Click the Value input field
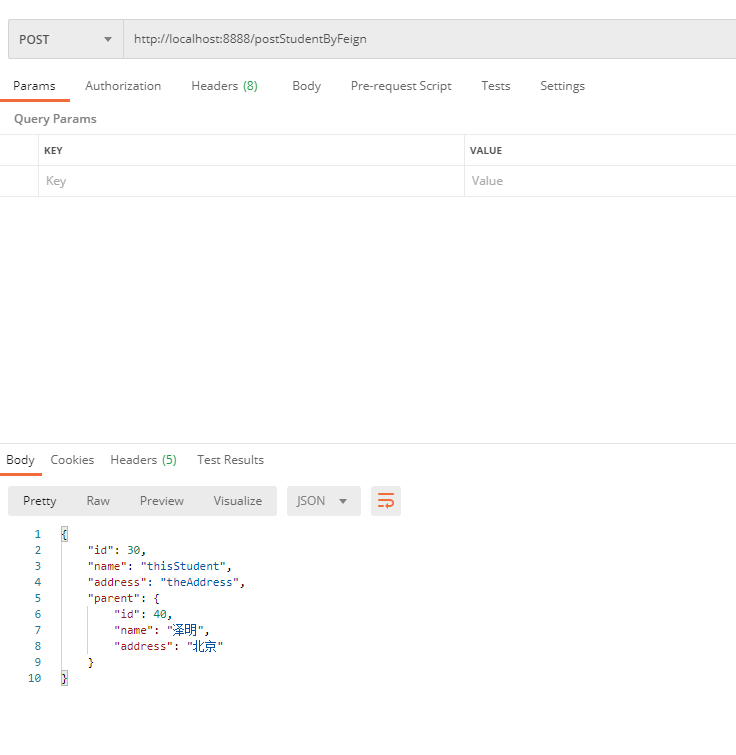The image size is (736, 755). point(600,181)
